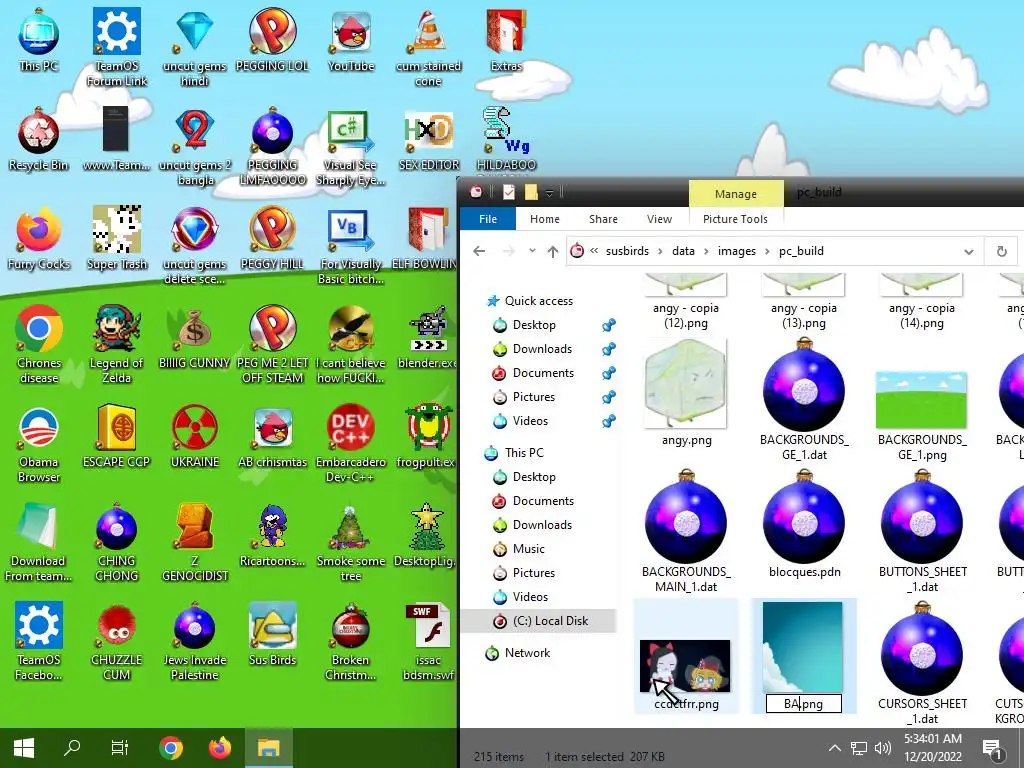Open the Picture Tools tab

735,219
